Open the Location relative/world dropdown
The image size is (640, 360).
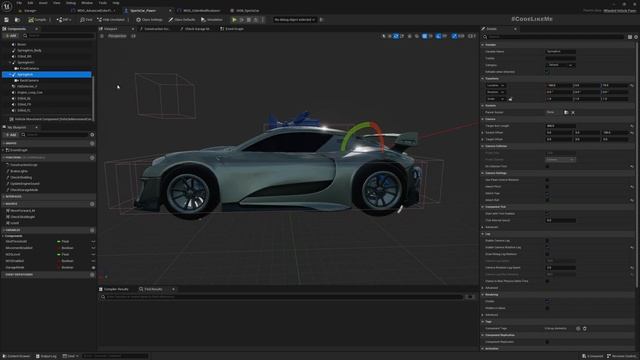coord(496,85)
